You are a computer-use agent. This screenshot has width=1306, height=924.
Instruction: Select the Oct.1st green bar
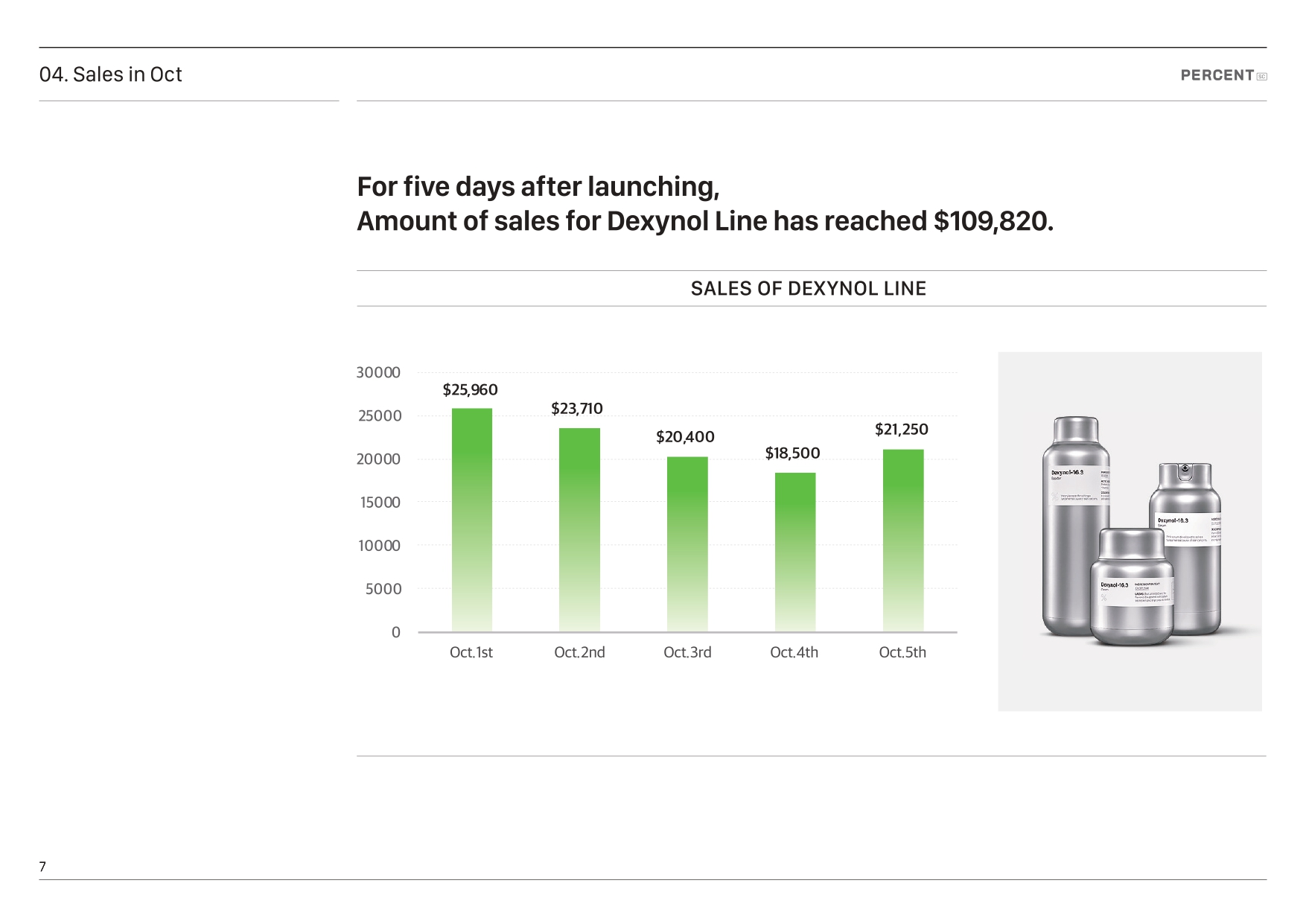(x=472, y=520)
